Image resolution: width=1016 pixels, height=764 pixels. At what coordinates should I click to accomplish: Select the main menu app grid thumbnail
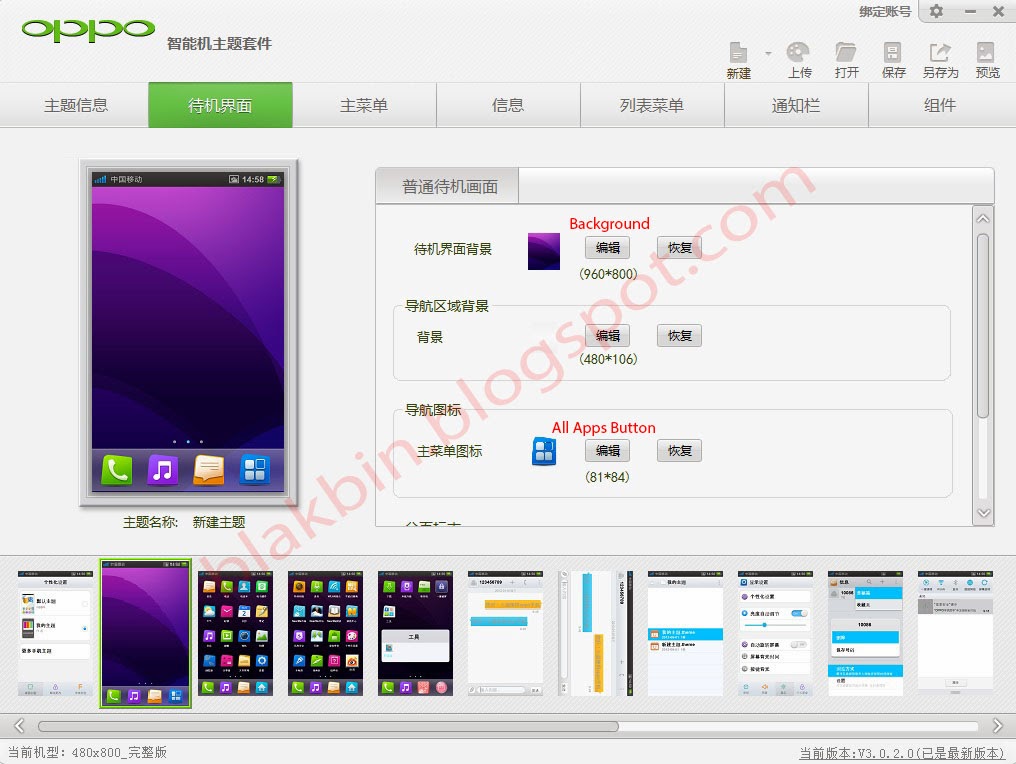pyautogui.click(x=235, y=633)
